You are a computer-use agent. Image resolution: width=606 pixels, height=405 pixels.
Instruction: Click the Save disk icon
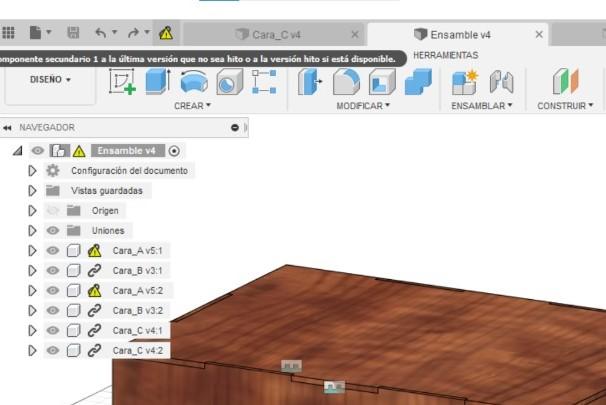click(x=73, y=32)
